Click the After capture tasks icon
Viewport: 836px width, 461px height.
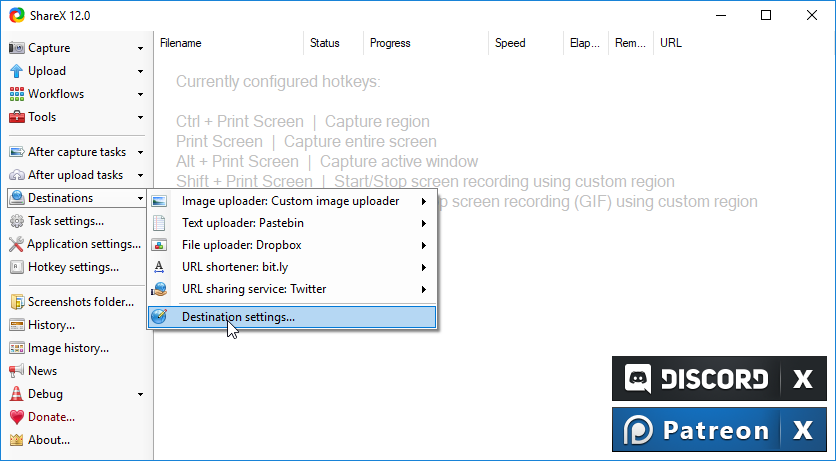(17, 152)
